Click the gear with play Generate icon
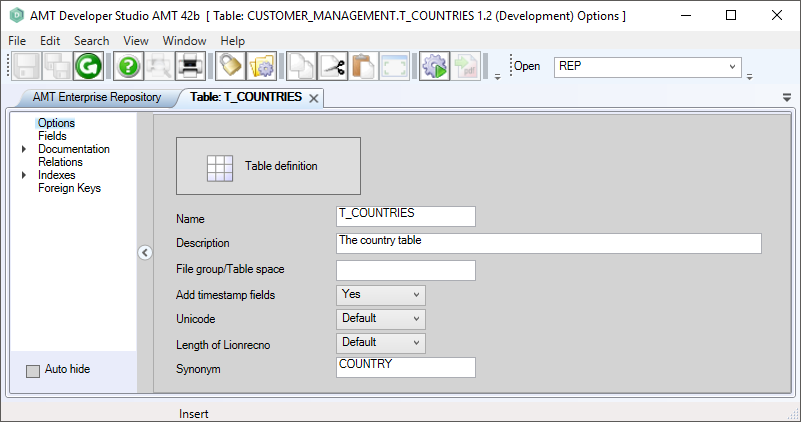The width and height of the screenshot is (801, 422). (x=434, y=66)
